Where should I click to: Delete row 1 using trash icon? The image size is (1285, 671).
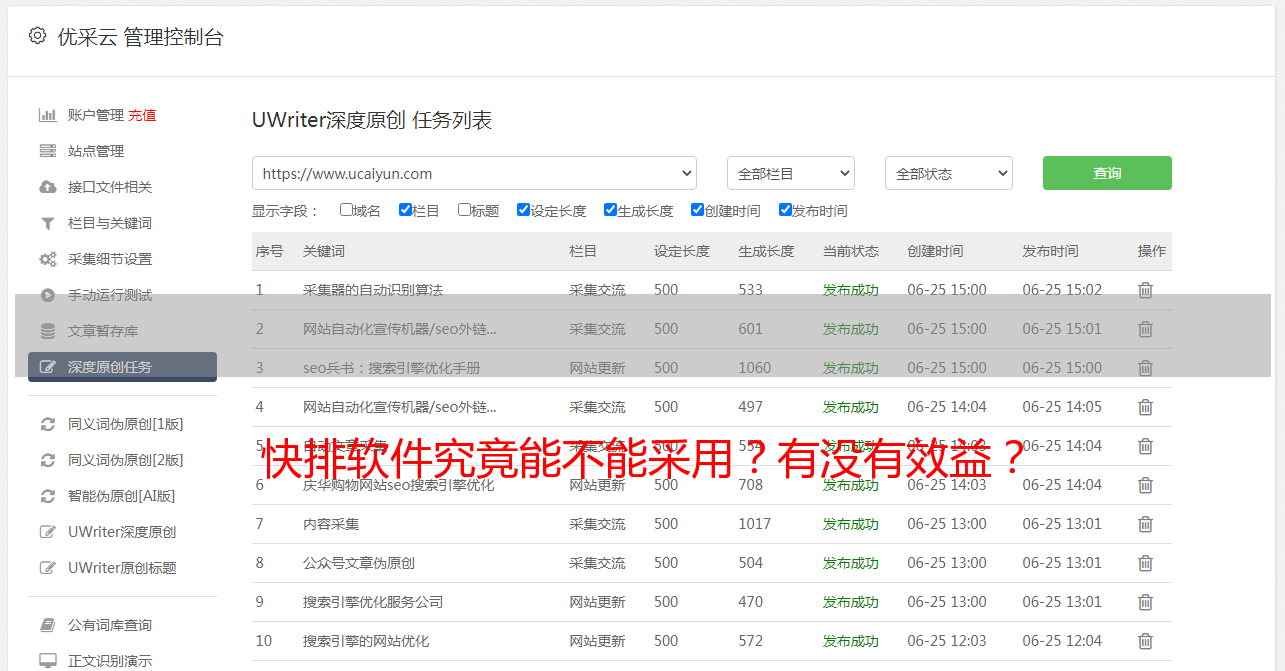1145,290
